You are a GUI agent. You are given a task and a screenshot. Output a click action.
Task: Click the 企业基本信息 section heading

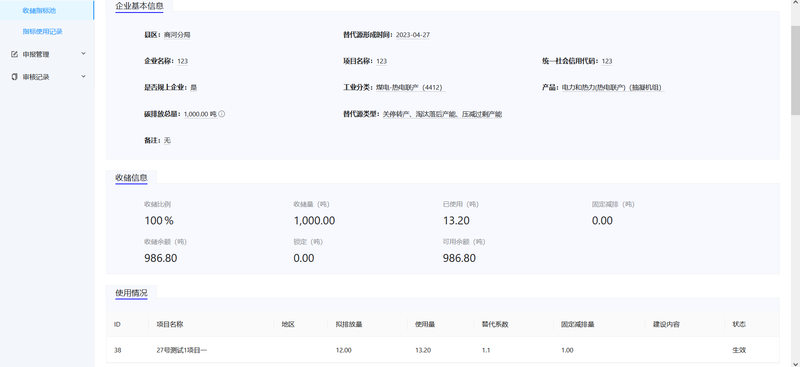[139, 6]
